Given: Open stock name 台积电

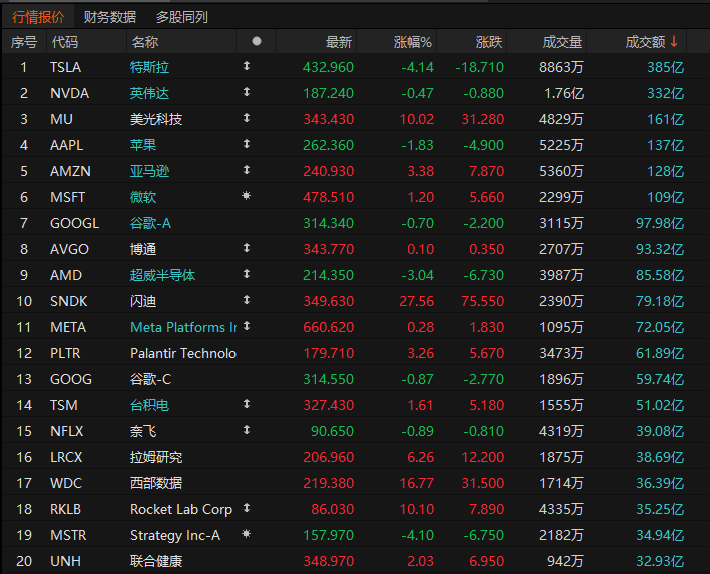Looking at the screenshot, I should (149, 405).
